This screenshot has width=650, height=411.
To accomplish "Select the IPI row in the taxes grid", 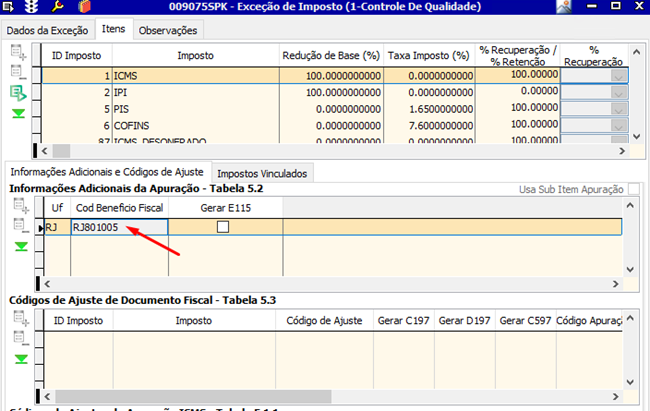I will [335, 92].
